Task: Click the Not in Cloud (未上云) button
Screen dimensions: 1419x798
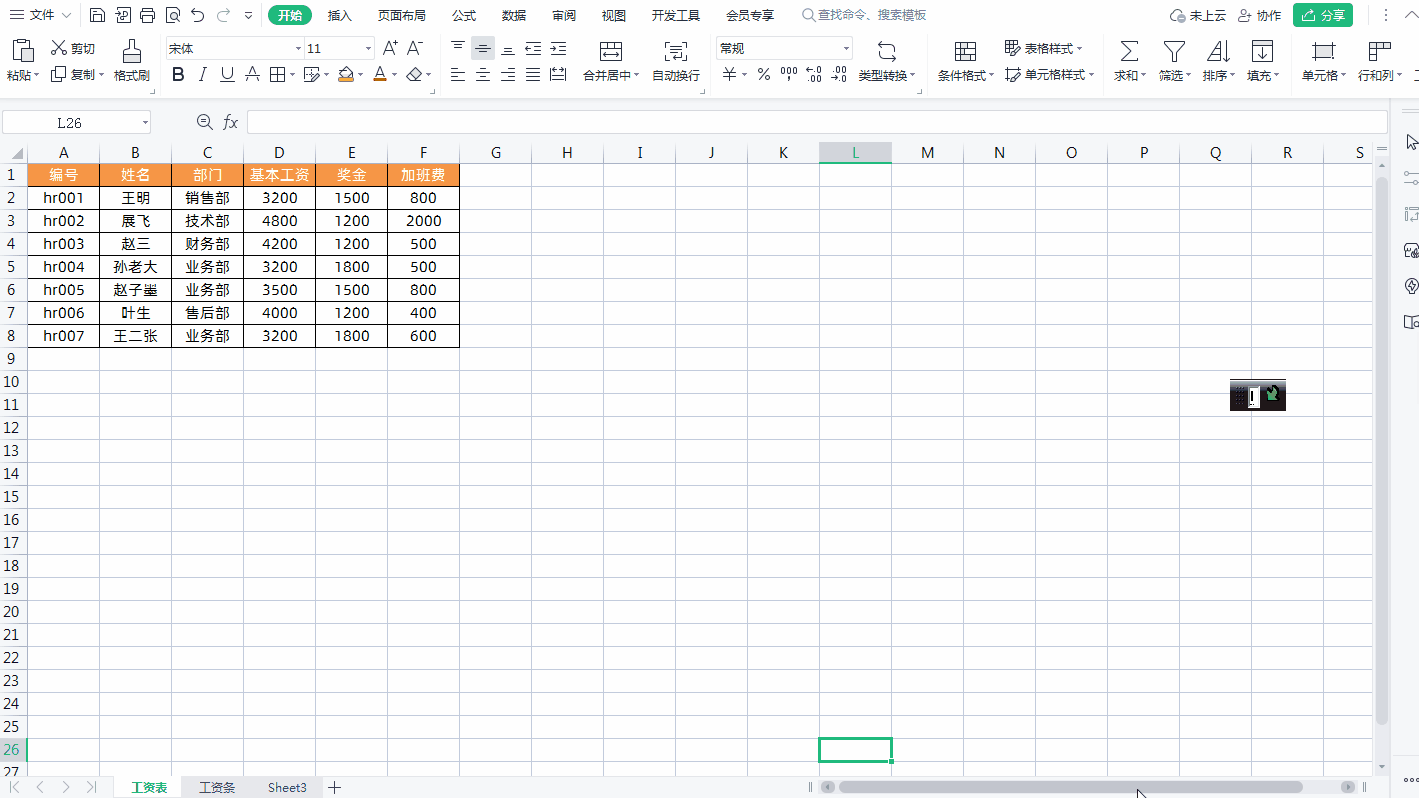Action: click(x=1198, y=15)
